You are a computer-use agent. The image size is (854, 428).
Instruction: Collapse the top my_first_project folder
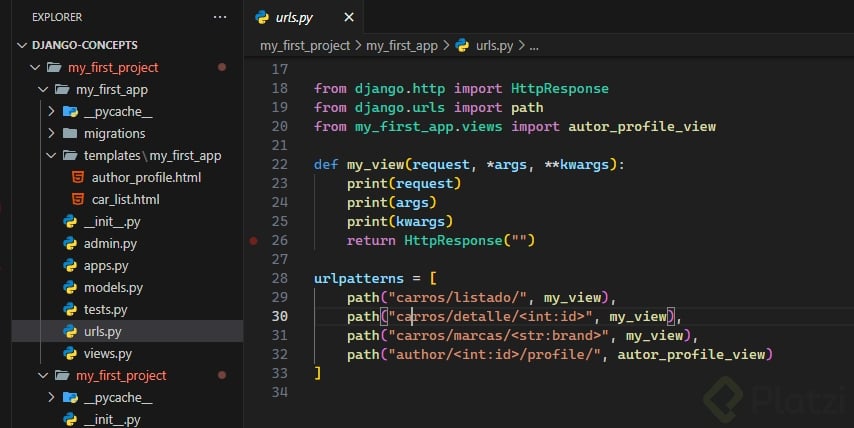click(x=35, y=68)
